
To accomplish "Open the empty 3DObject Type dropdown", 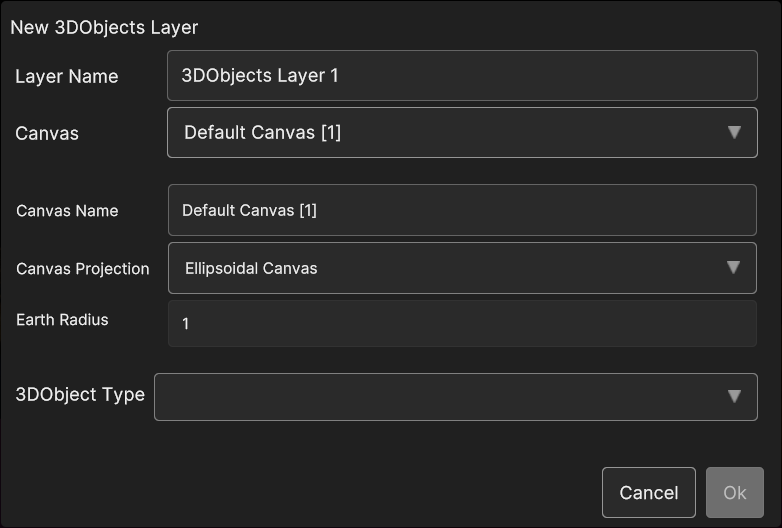I will click(x=440, y=396).
